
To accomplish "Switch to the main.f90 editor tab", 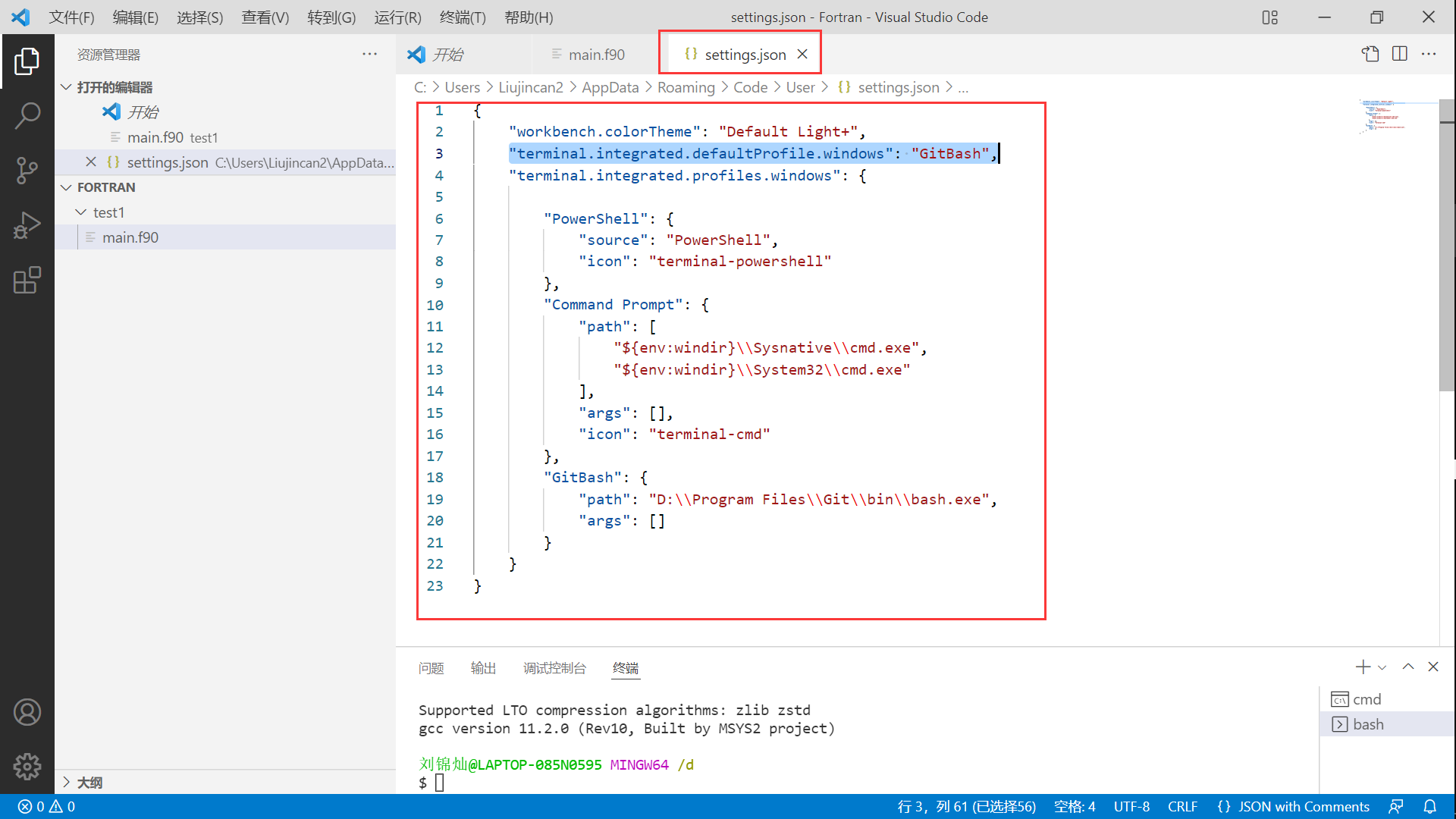I will pos(596,55).
